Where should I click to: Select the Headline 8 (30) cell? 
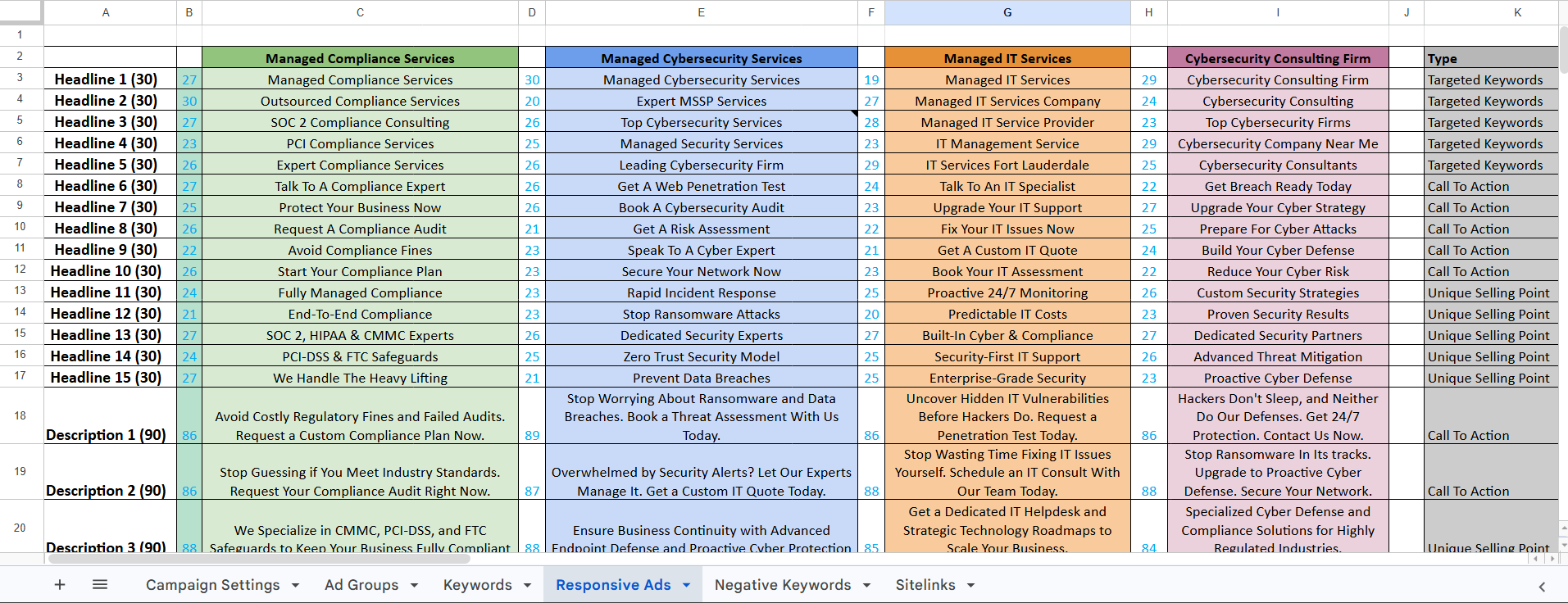[x=110, y=228]
